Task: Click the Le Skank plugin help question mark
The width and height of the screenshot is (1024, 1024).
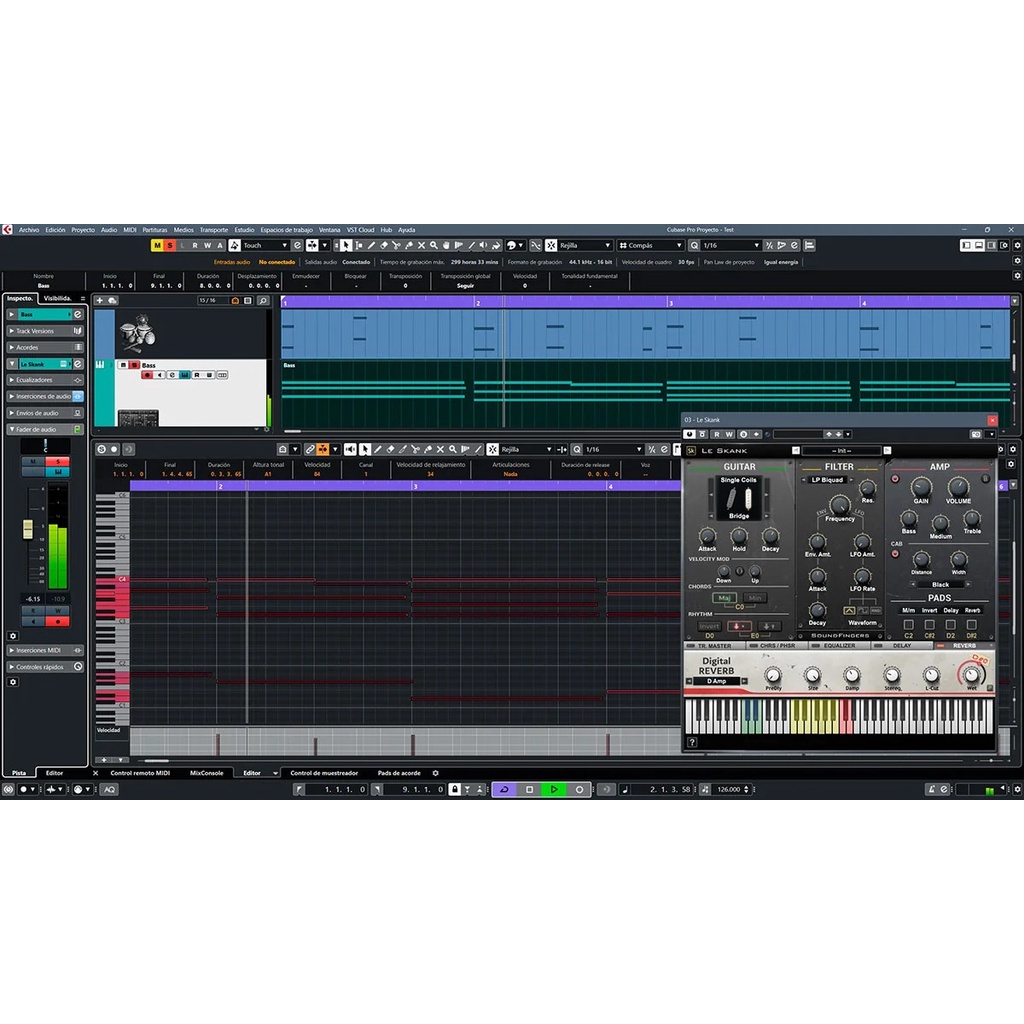Action: (692, 743)
